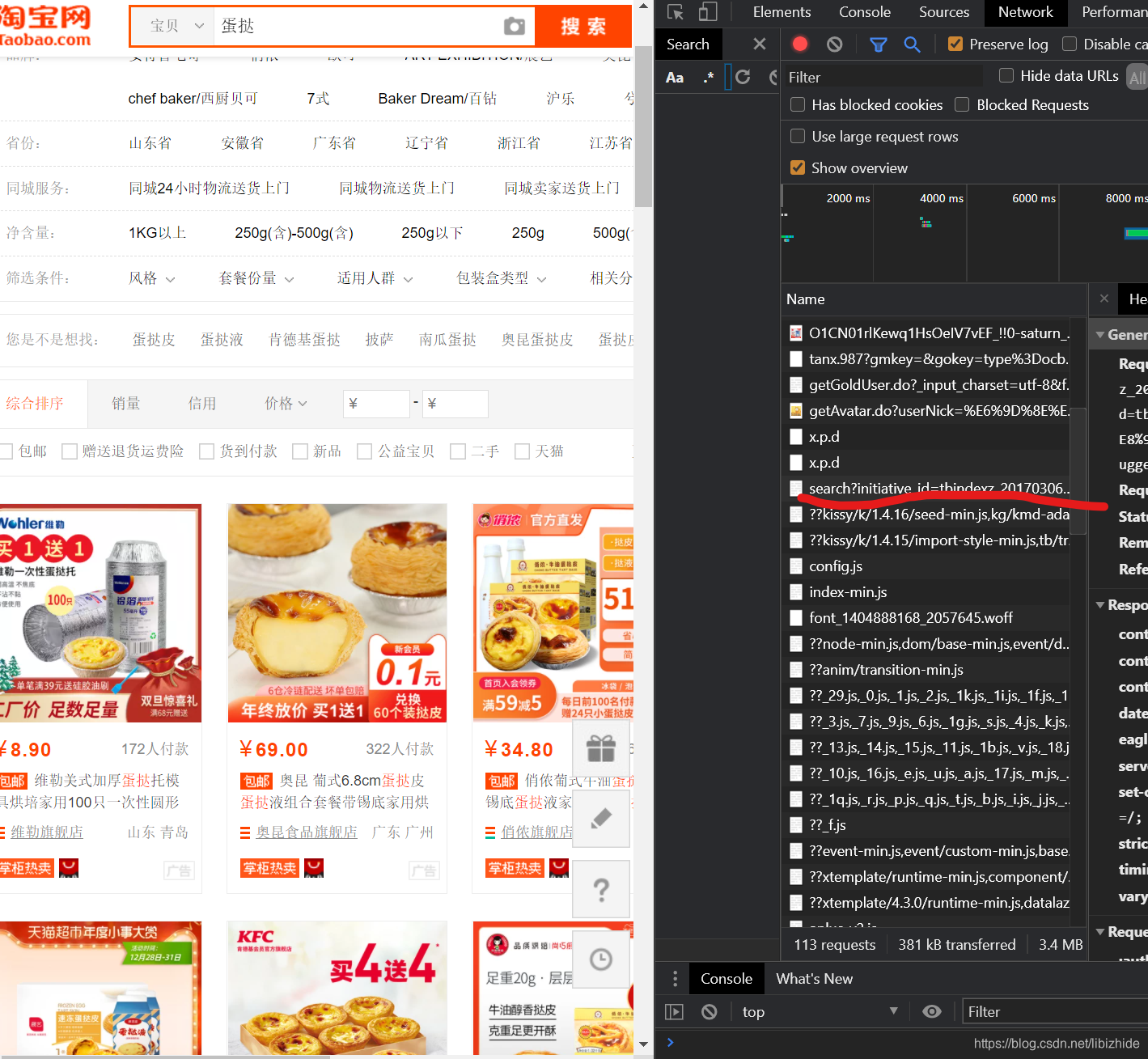This screenshot has width=1148, height=1059.
Task: Open console drawer three-dot menu
Action: point(676,979)
